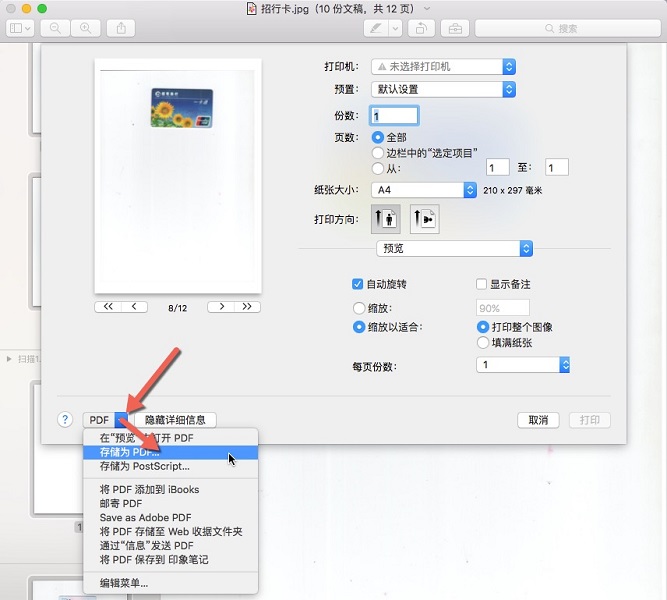Select the Markup pen tool icon

click(x=376, y=29)
